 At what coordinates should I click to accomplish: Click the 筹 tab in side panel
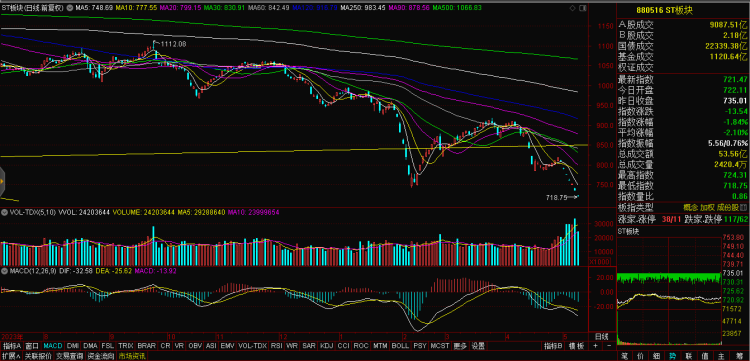[x=738, y=356]
